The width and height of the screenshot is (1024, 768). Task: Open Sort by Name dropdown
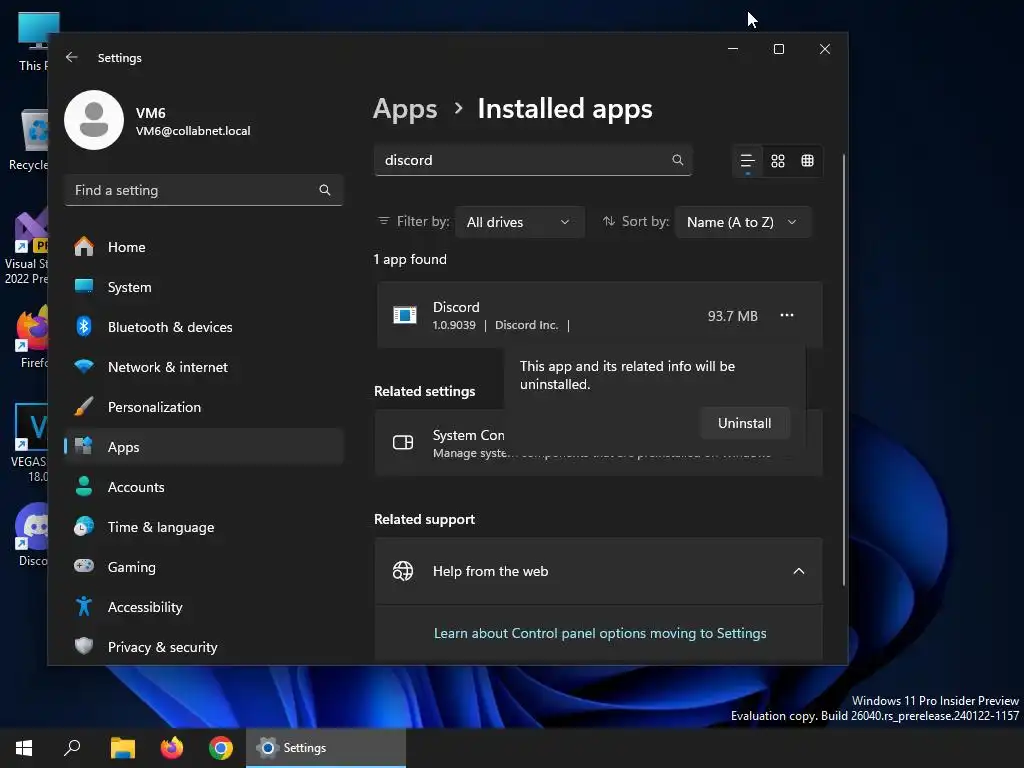743,222
